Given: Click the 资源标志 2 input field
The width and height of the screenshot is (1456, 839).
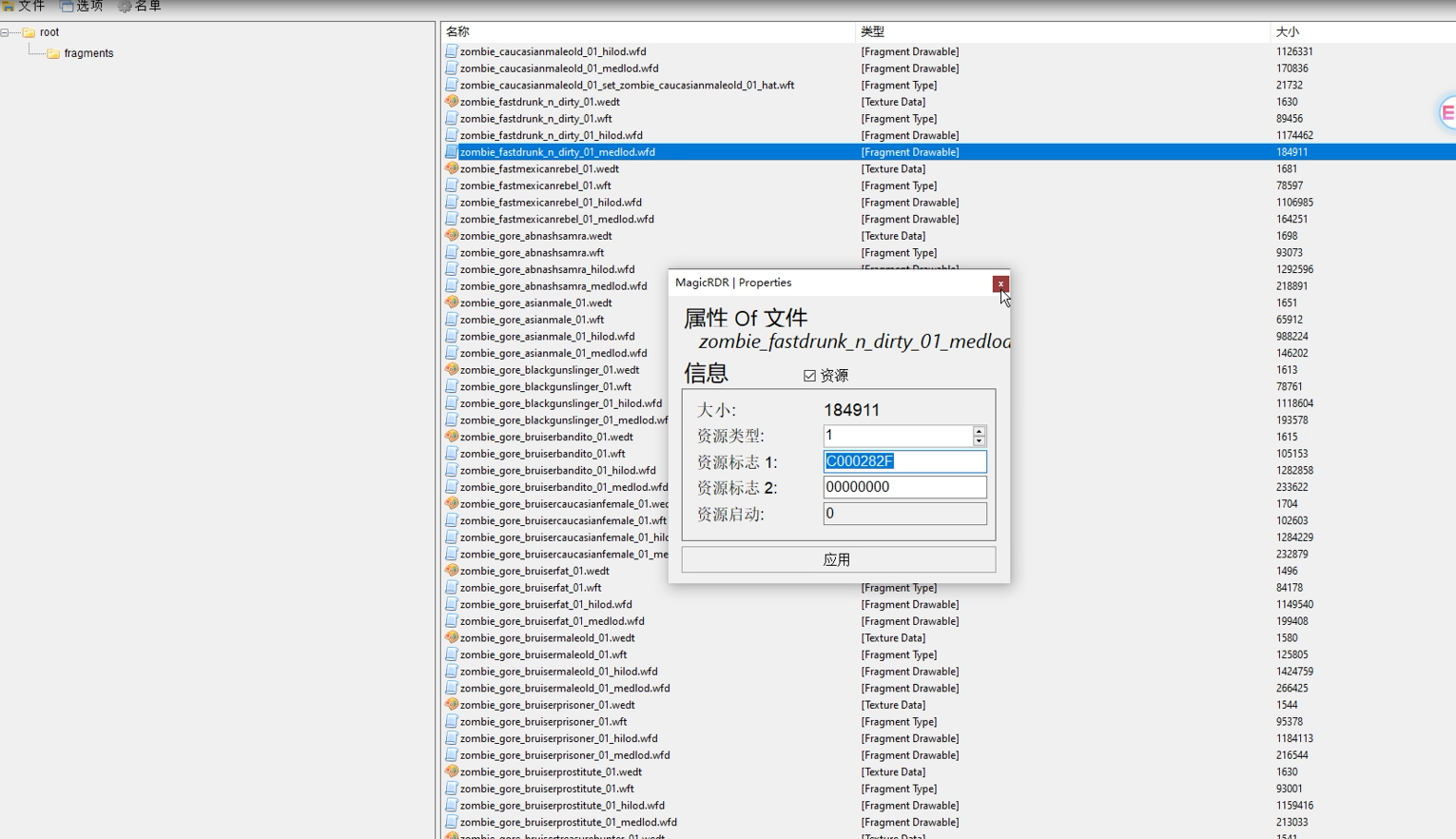Looking at the screenshot, I should coord(903,487).
